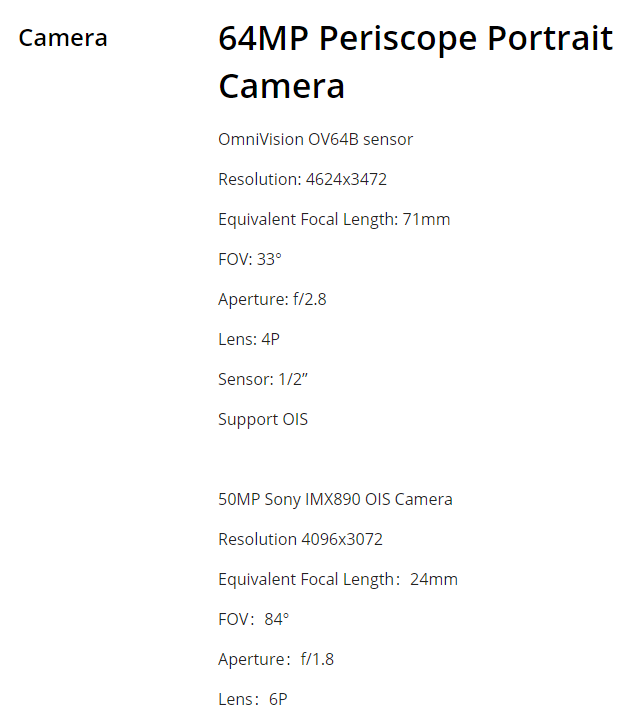Click the FOV: 84° specification
The height and width of the screenshot is (726, 637).
[253, 620]
